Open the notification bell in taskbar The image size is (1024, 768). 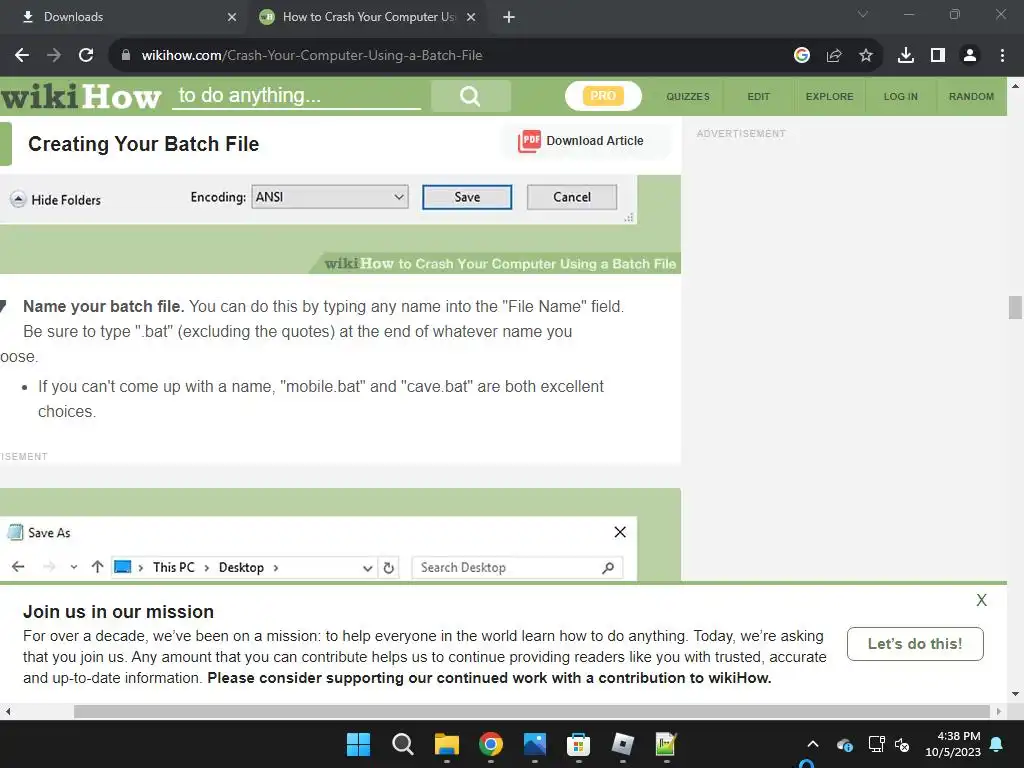997,744
